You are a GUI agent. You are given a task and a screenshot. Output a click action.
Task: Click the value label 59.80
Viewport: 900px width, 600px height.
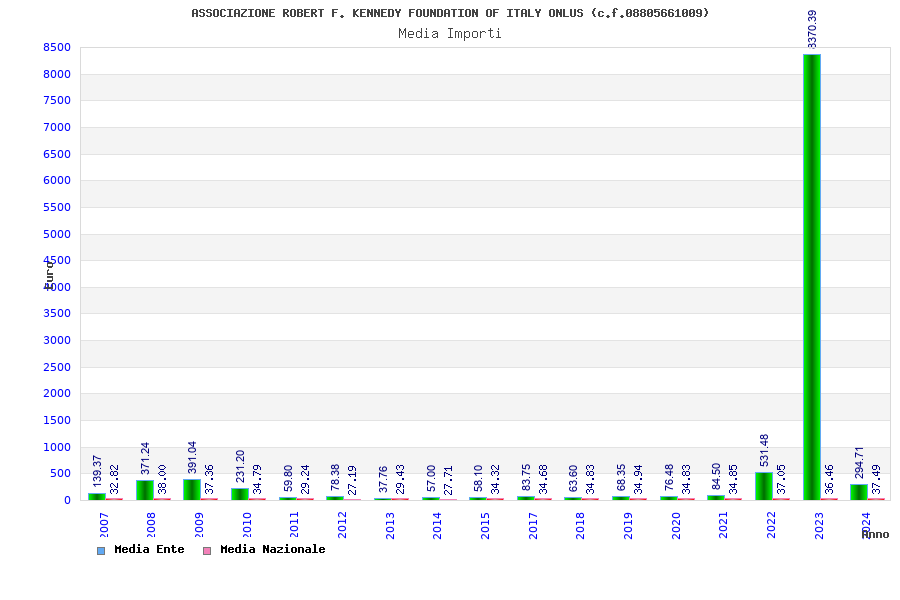tap(288, 479)
